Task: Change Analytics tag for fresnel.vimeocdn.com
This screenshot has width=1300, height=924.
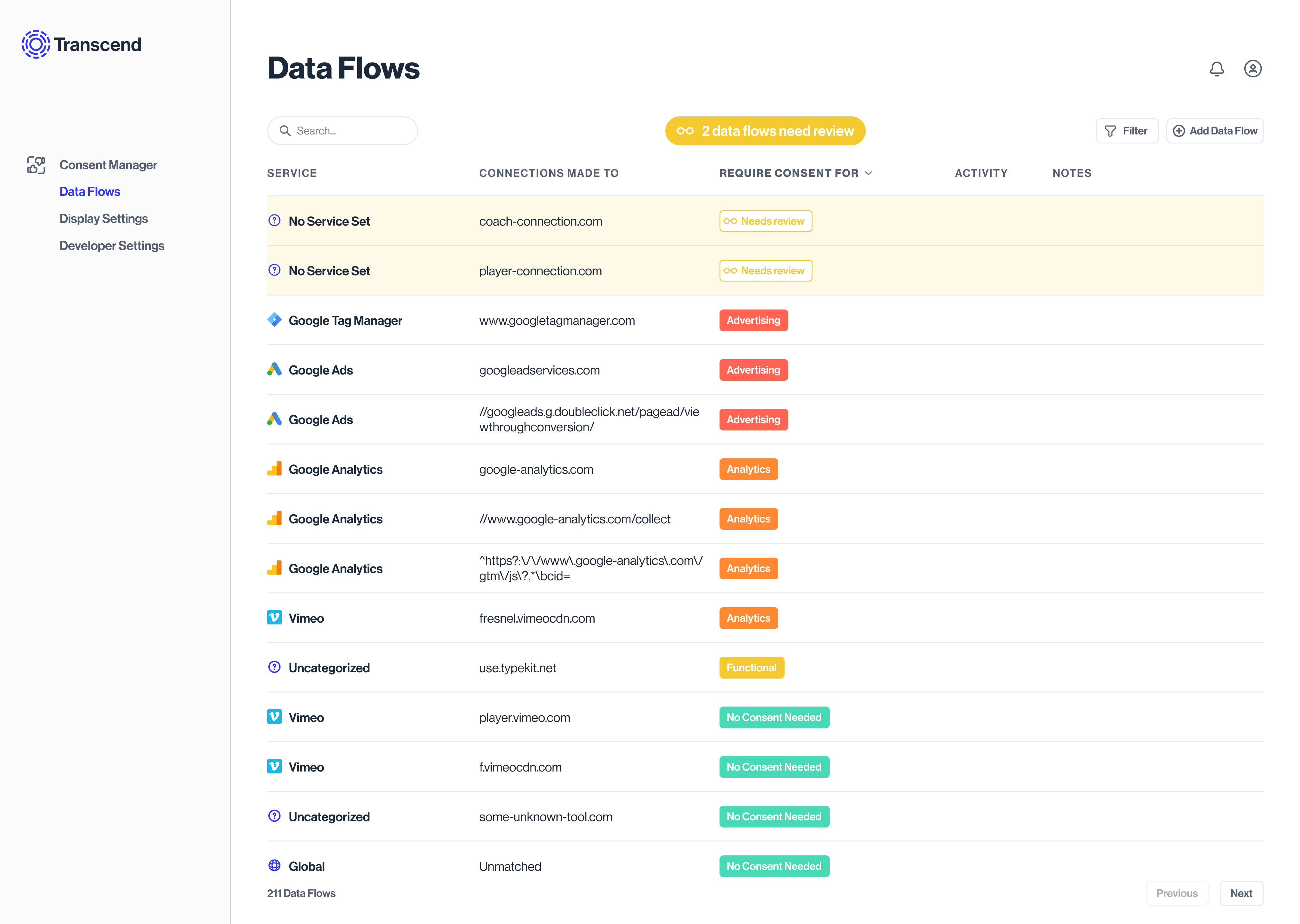Action: (748, 618)
